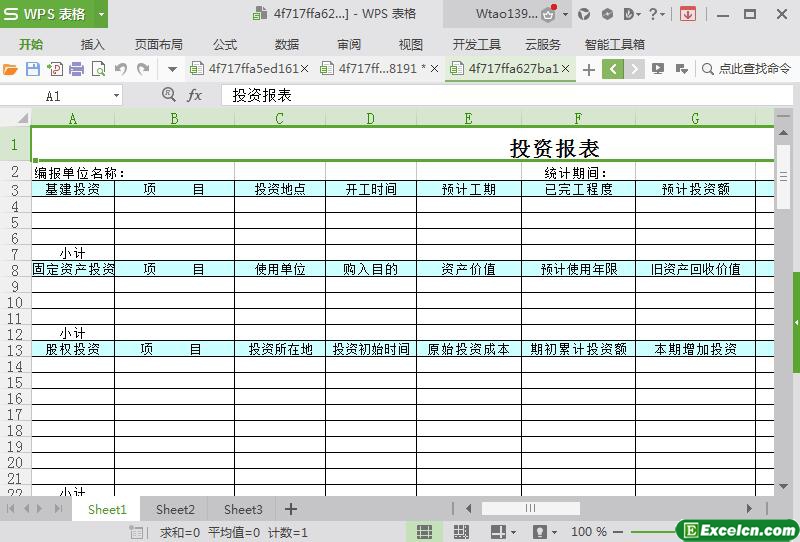Select column C header
The image size is (800, 542).
280,118
